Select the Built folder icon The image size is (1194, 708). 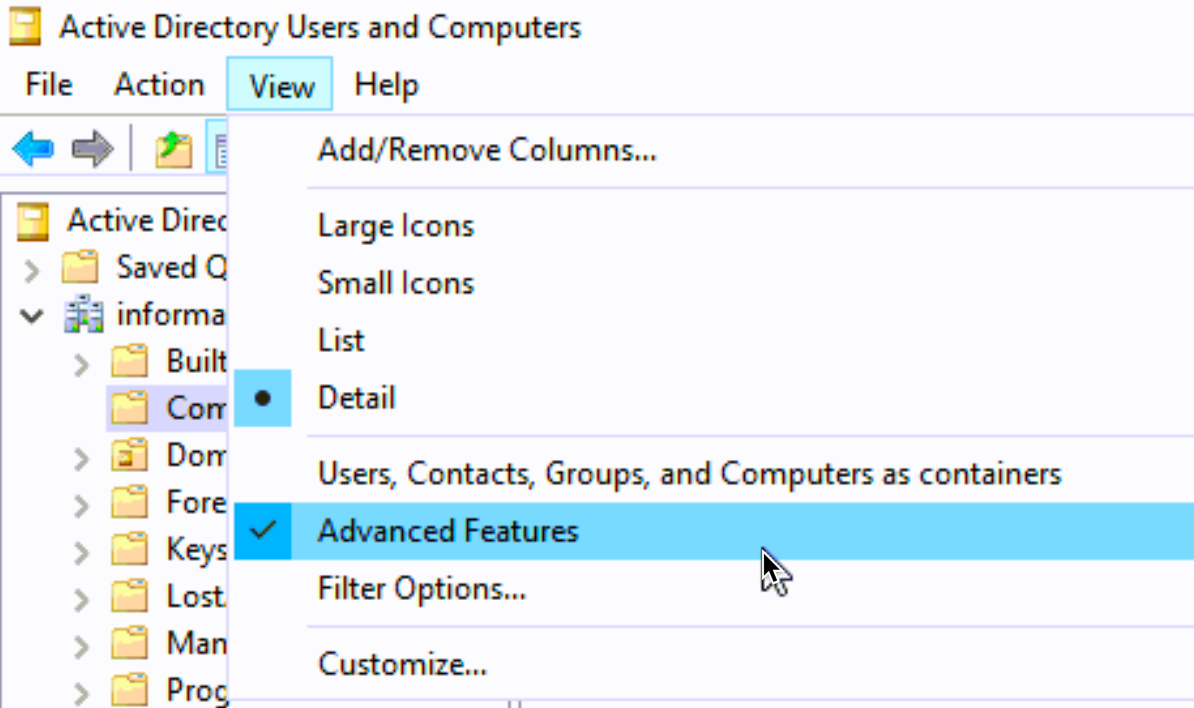(129, 361)
